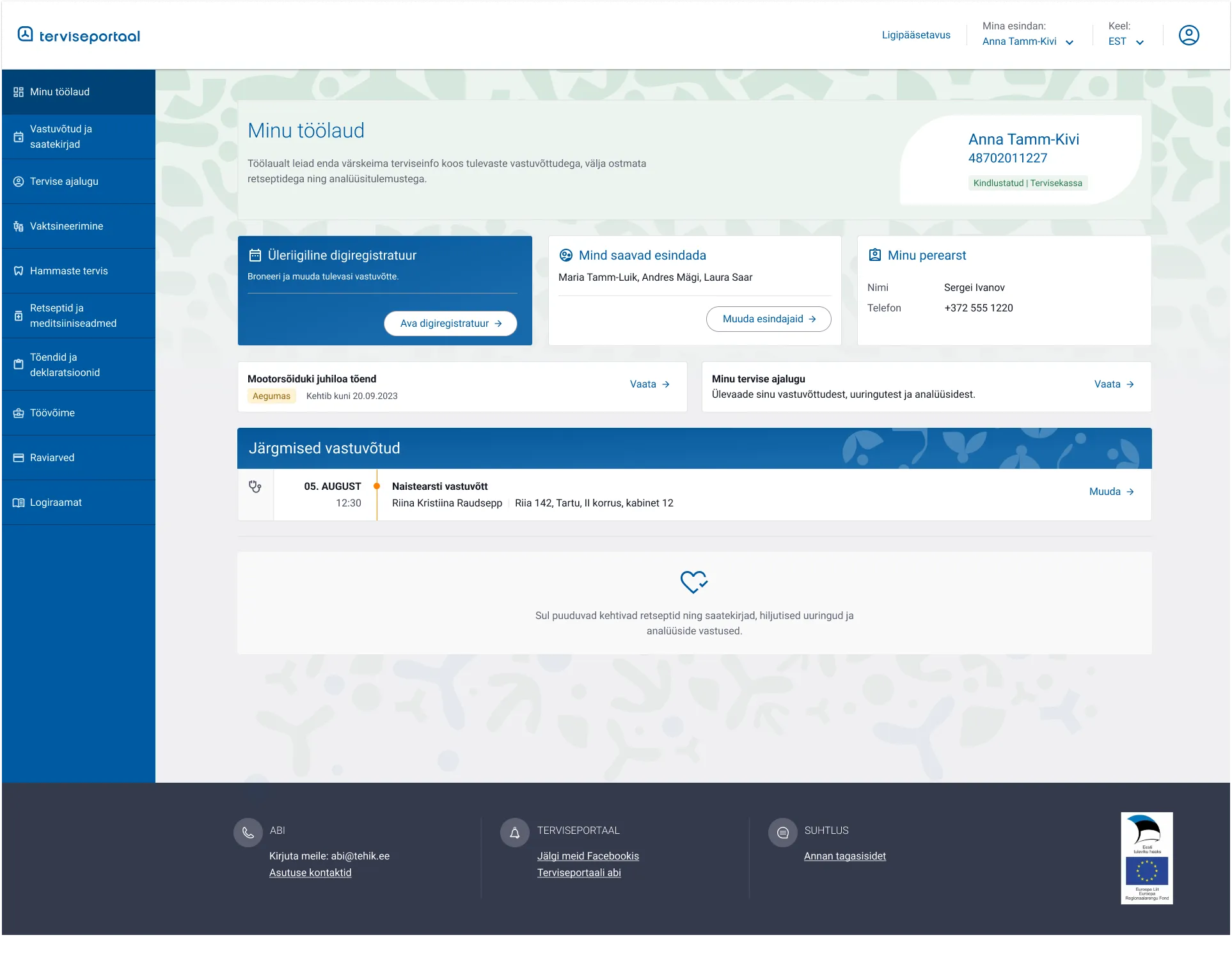Image resolution: width=1232 pixels, height=972 pixels.
Task: Click the heart checkmark icon
Action: [694, 582]
